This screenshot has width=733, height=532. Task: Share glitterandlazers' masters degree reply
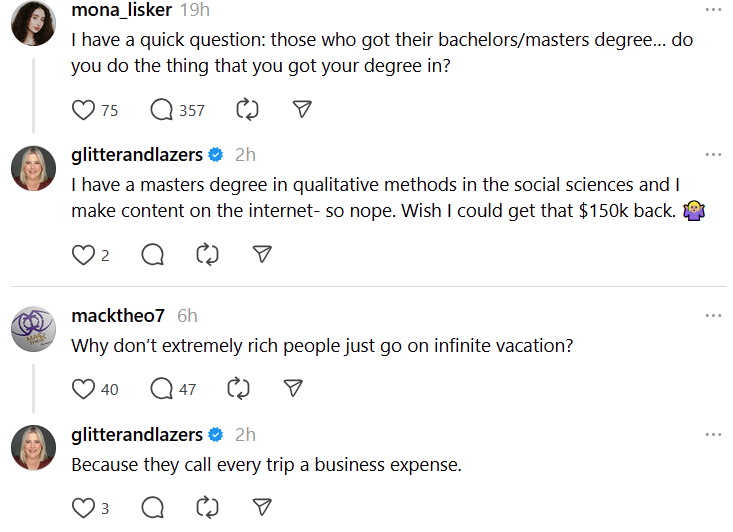262,254
